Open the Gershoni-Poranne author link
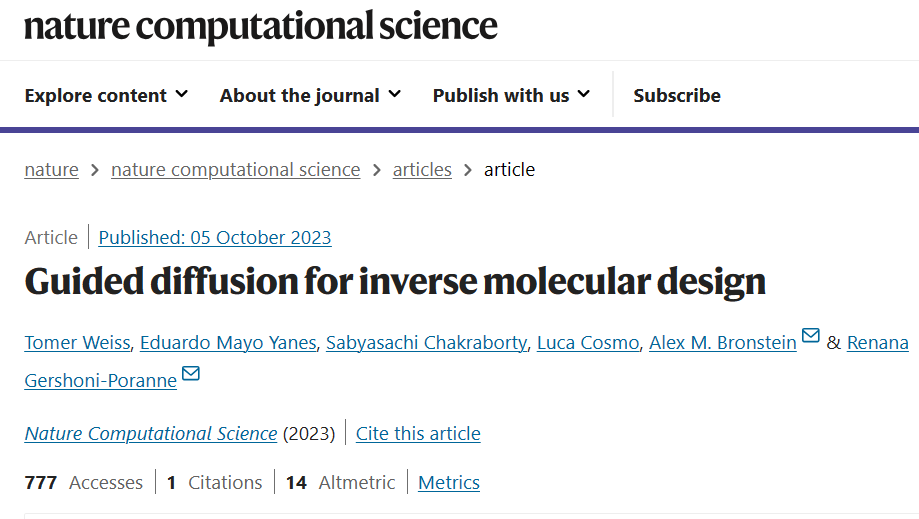The height and width of the screenshot is (519, 919). (x=101, y=381)
